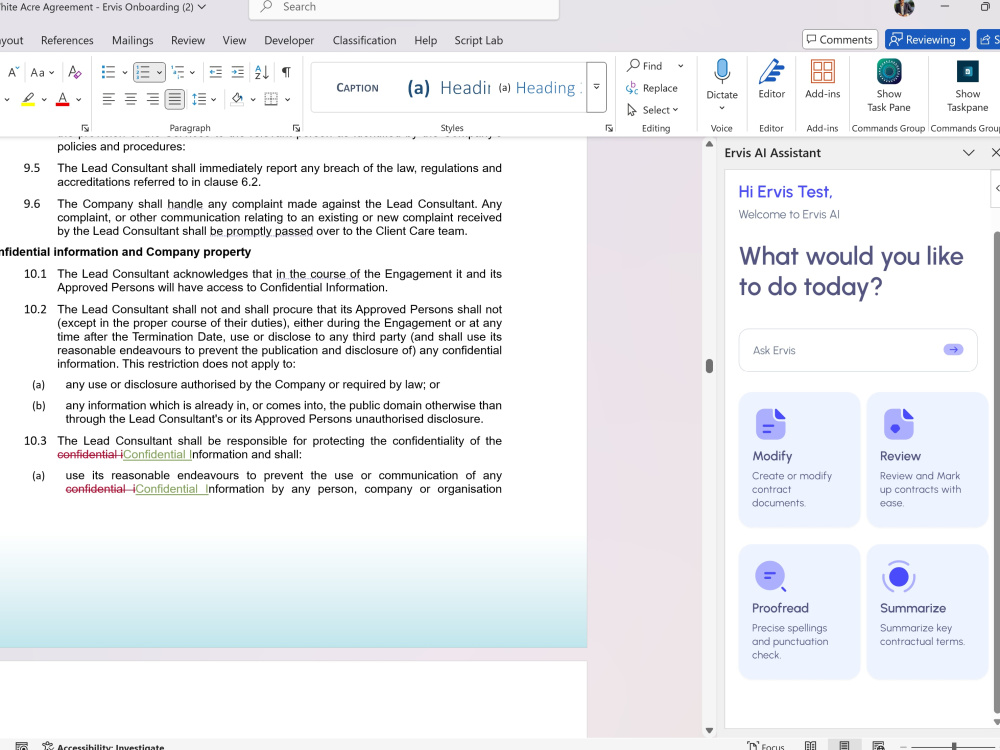Open the highlight color dropdown arrow
Viewport: 1000px width, 750px height.
pyautogui.click(x=44, y=99)
